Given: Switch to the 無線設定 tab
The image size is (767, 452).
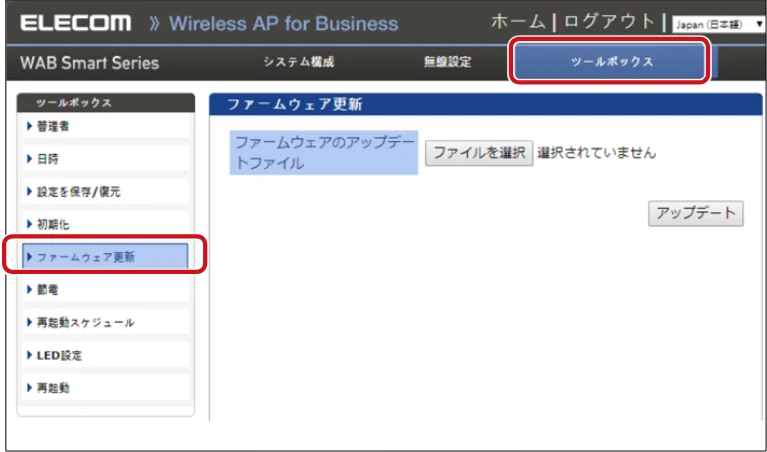Looking at the screenshot, I should pyautogui.click(x=448, y=62).
